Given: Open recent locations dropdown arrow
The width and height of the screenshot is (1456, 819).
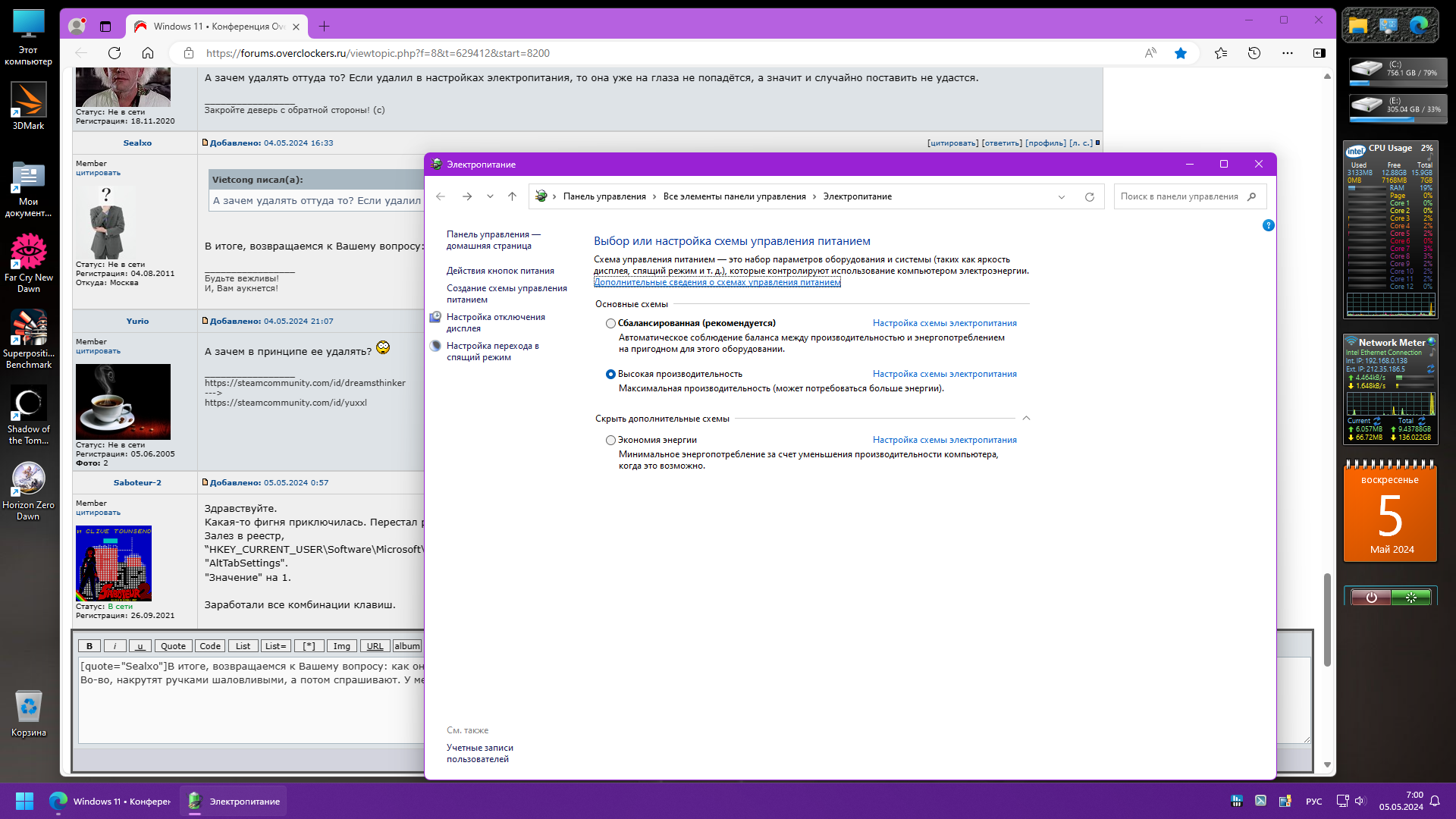Looking at the screenshot, I should [490, 196].
